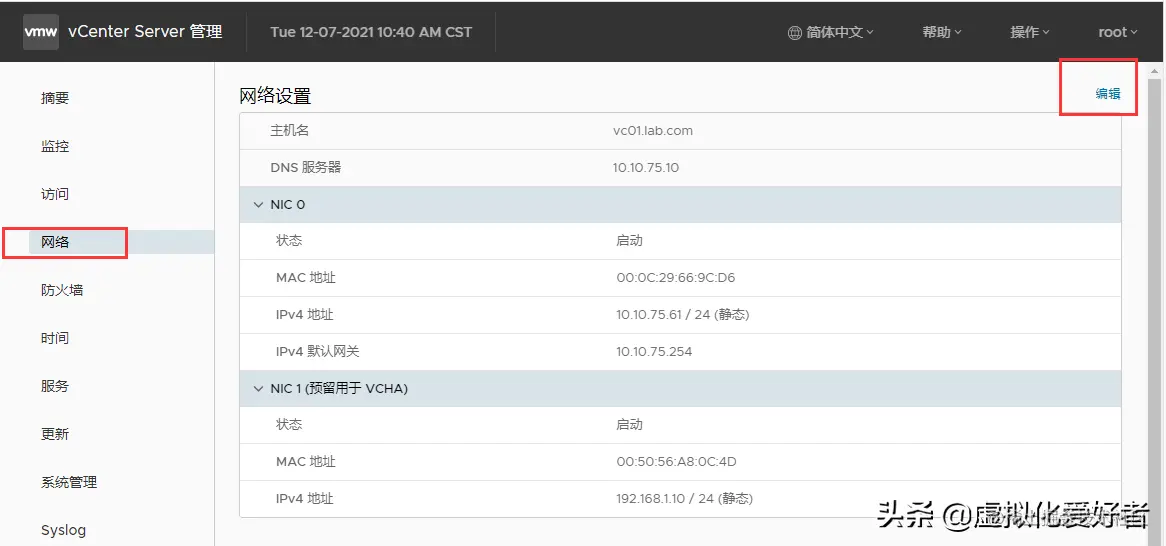1166x546 pixels.
Task: Click the IPv4 默认网关 label
Action: (x=318, y=351)
